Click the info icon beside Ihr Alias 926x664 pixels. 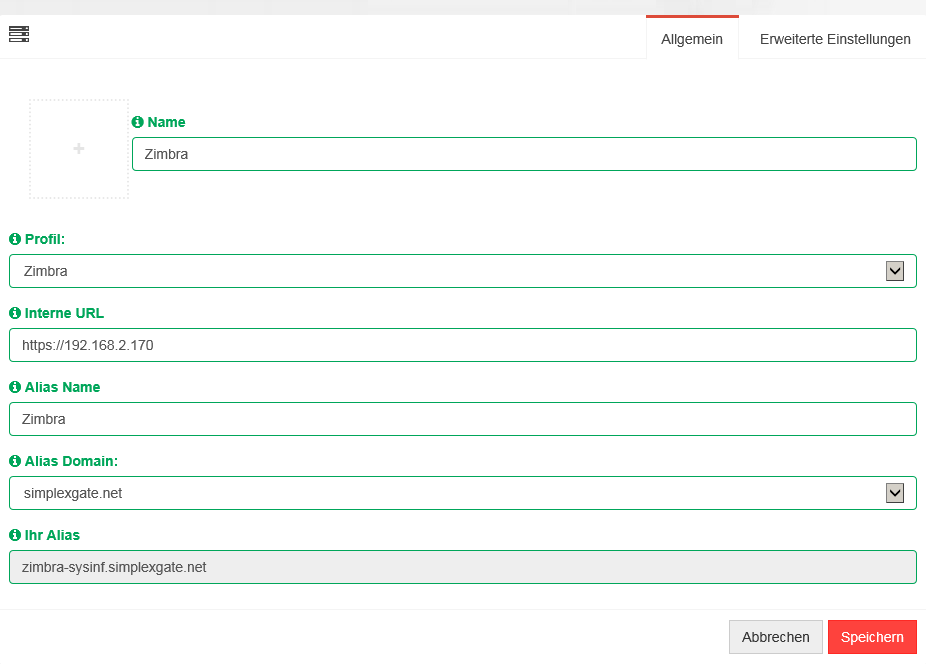15,535
